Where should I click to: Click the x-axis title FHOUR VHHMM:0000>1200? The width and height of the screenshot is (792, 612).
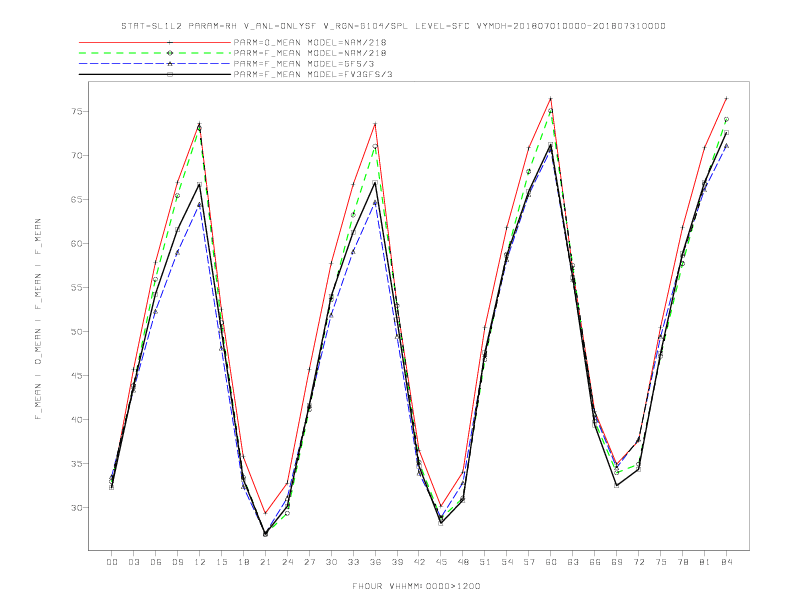click(x=416, y=586)
